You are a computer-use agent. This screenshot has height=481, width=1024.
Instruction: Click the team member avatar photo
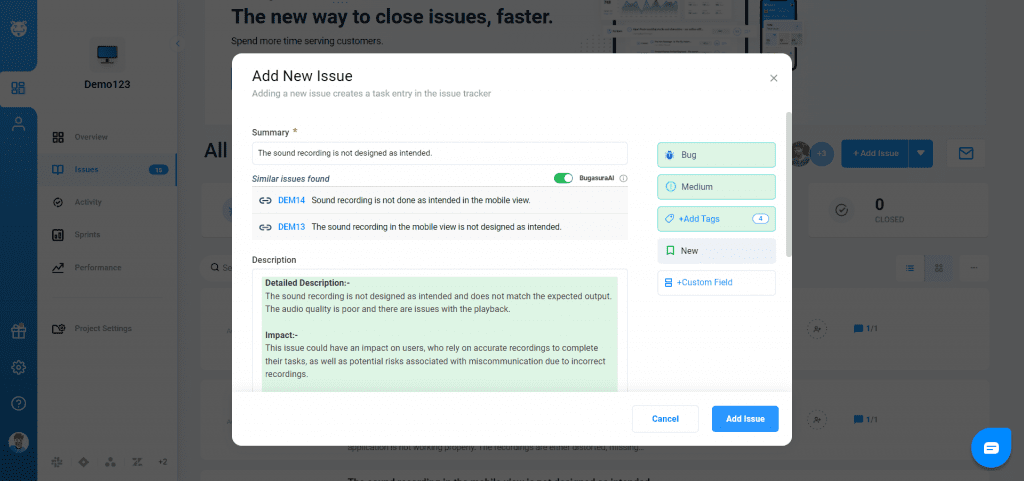coord(799,153)
